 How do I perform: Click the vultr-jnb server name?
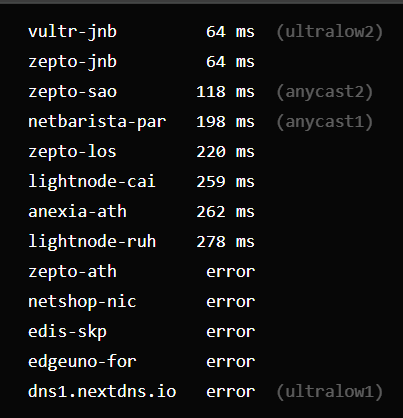[73, 32]
